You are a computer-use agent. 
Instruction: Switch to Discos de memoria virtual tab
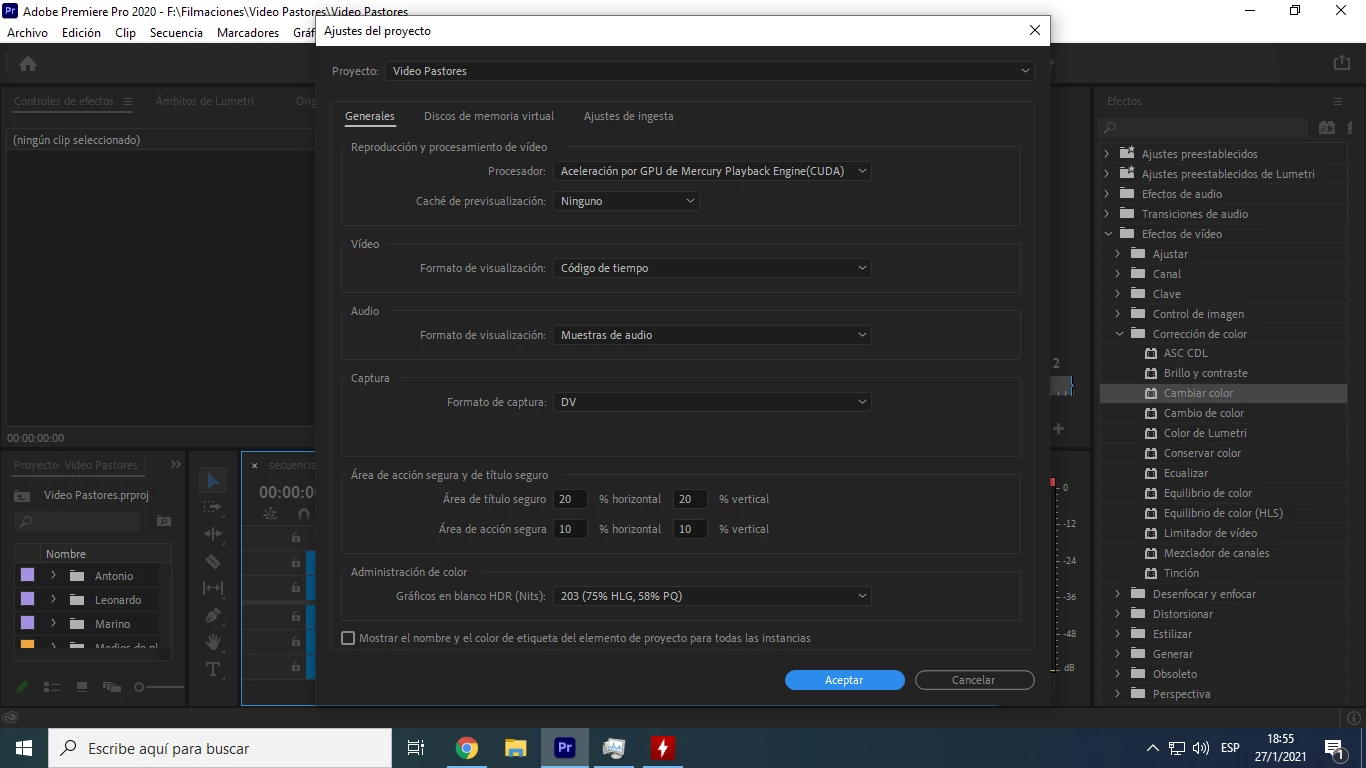click(x=489, y=116)
